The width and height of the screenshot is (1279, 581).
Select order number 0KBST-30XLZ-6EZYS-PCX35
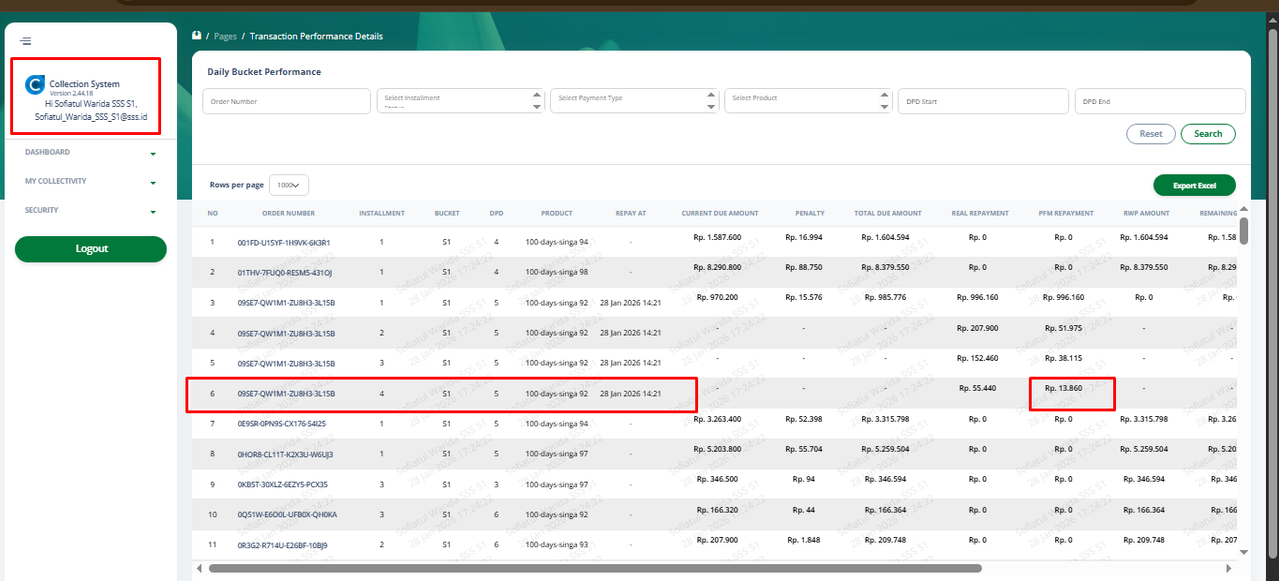(x=282, y=485)
